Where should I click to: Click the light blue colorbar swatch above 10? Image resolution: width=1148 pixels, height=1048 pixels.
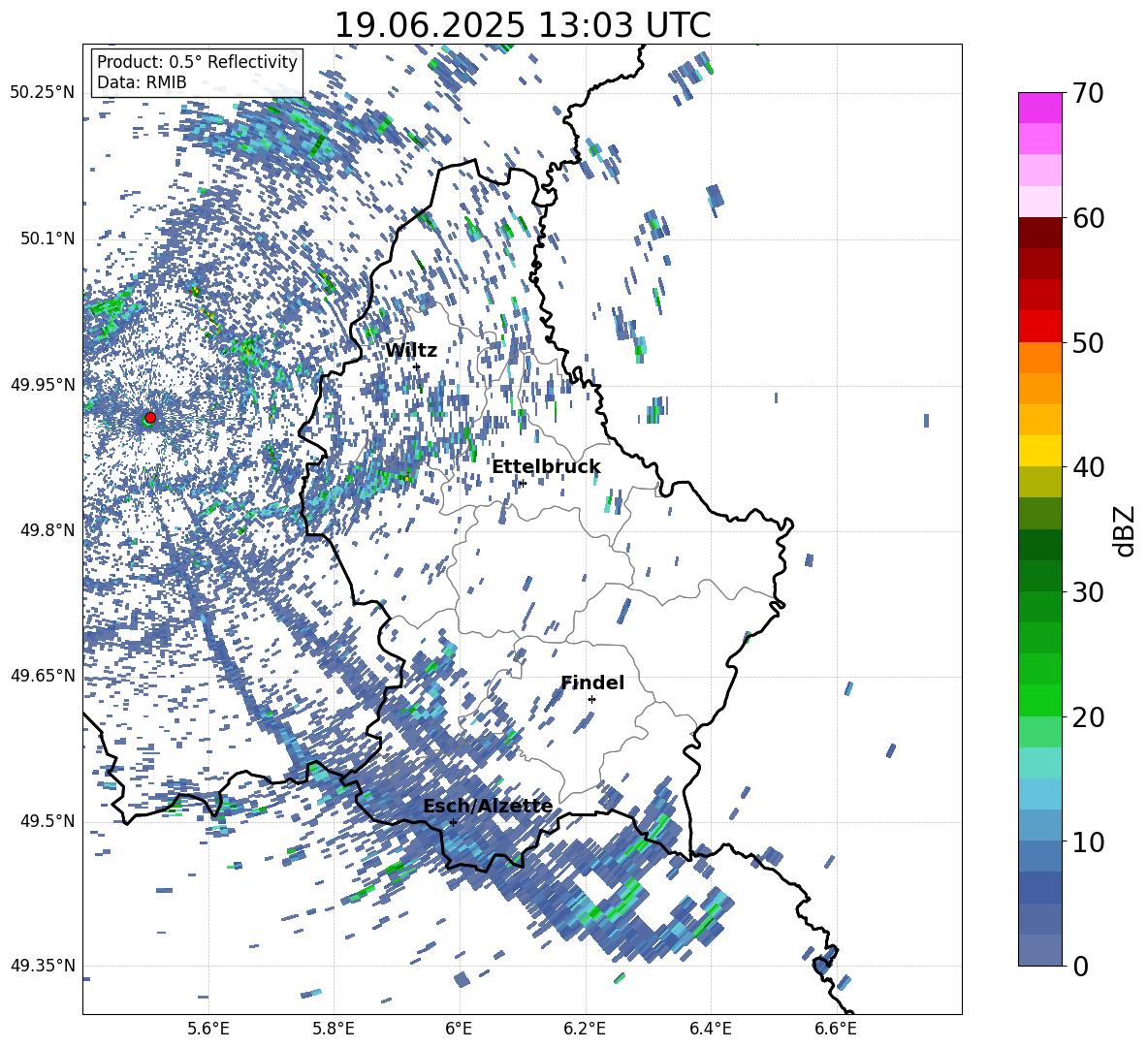coord(1039,825)
